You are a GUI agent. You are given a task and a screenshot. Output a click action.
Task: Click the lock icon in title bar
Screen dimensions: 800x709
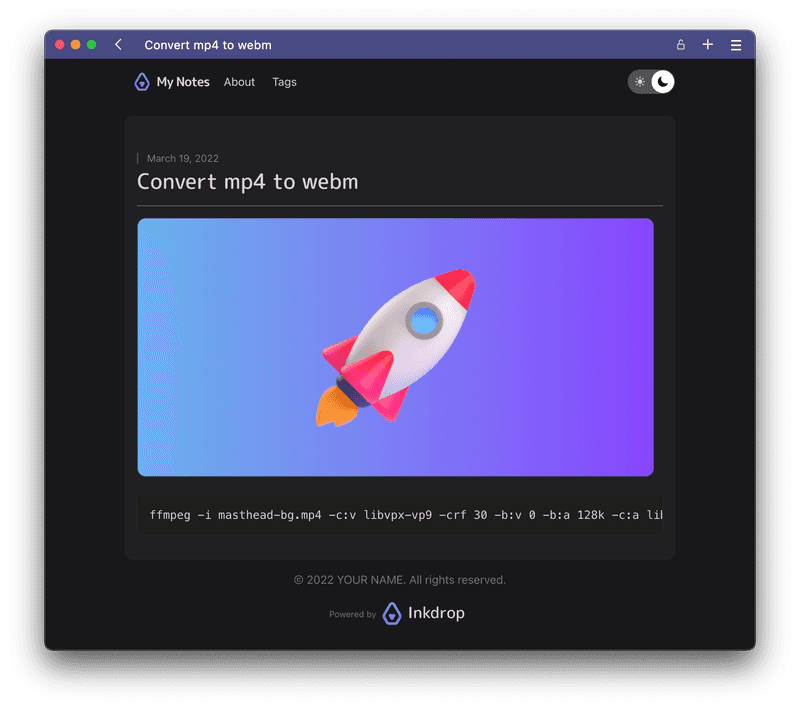681,45
